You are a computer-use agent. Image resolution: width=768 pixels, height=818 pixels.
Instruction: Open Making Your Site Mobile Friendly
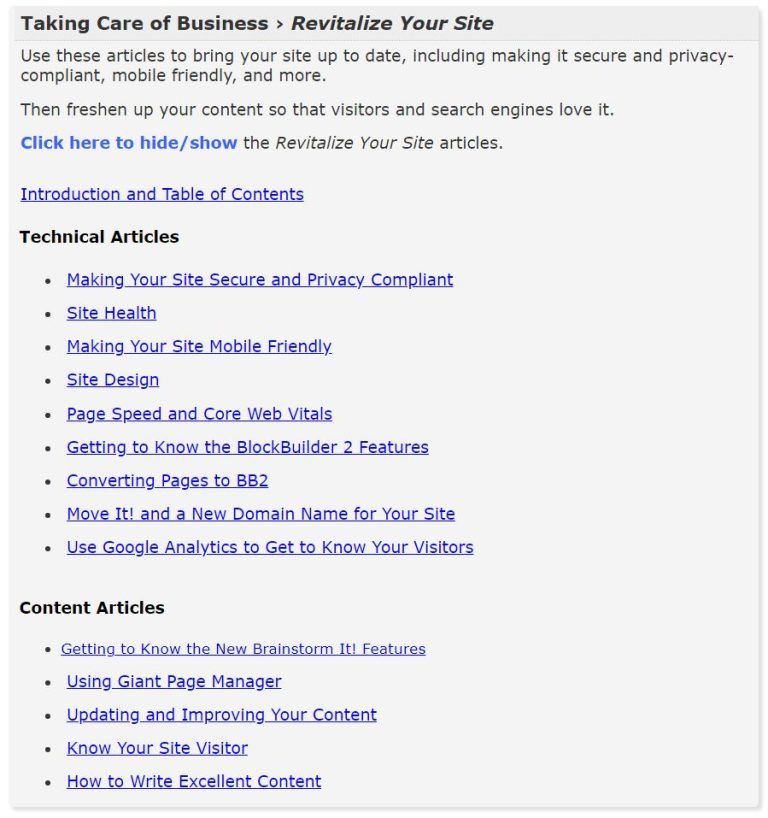point(198,346)
